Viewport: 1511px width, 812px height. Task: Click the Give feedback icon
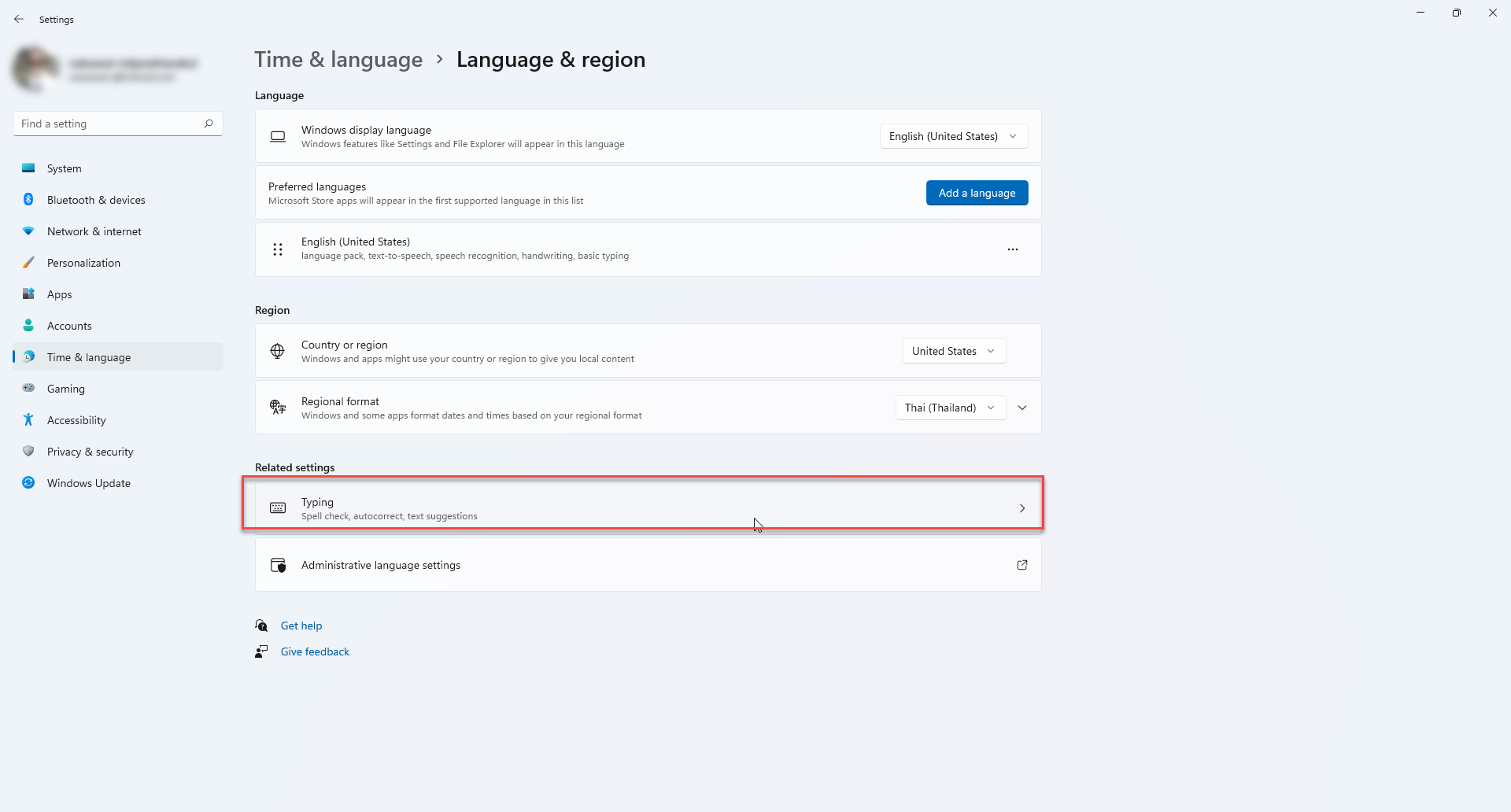(x=262, y=651)
